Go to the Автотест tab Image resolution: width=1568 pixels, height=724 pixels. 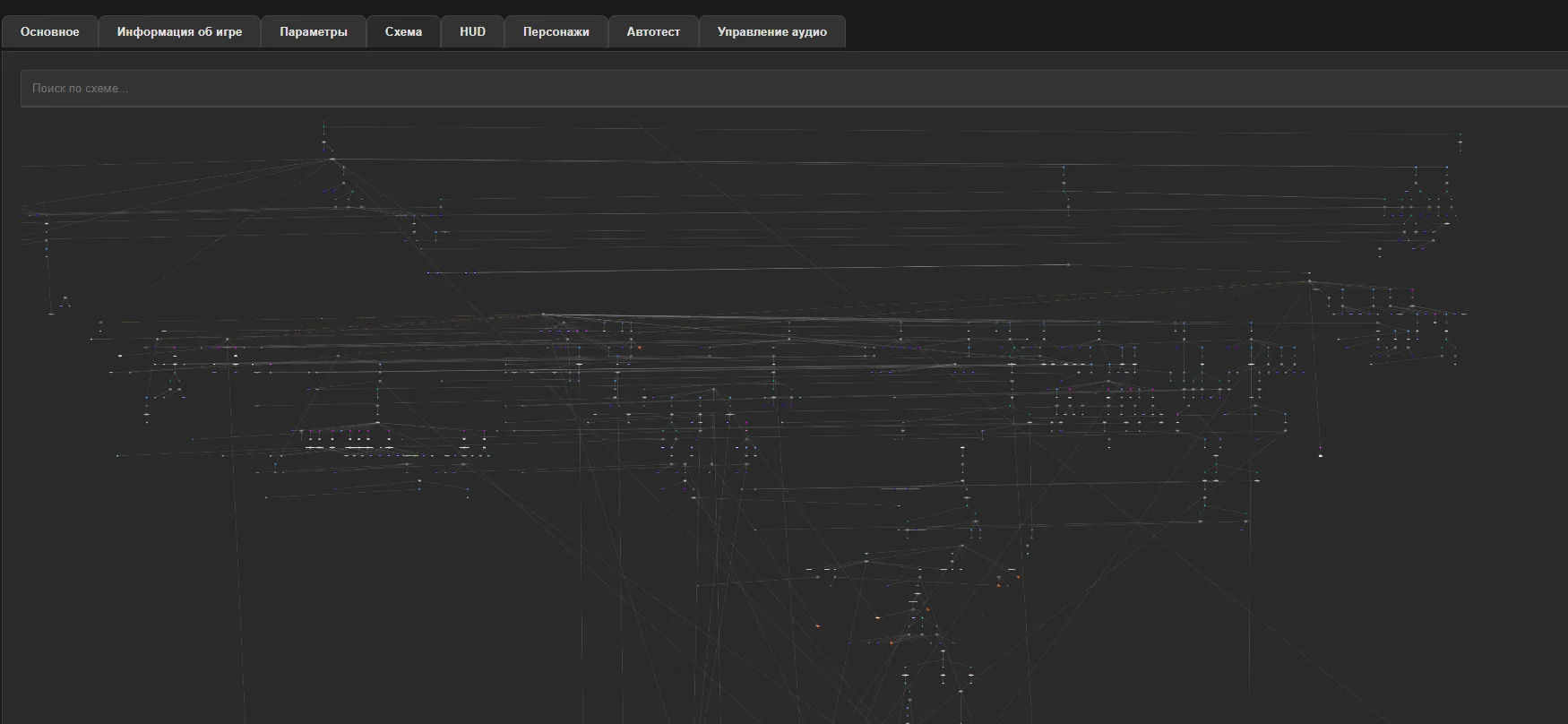(653, 31)
